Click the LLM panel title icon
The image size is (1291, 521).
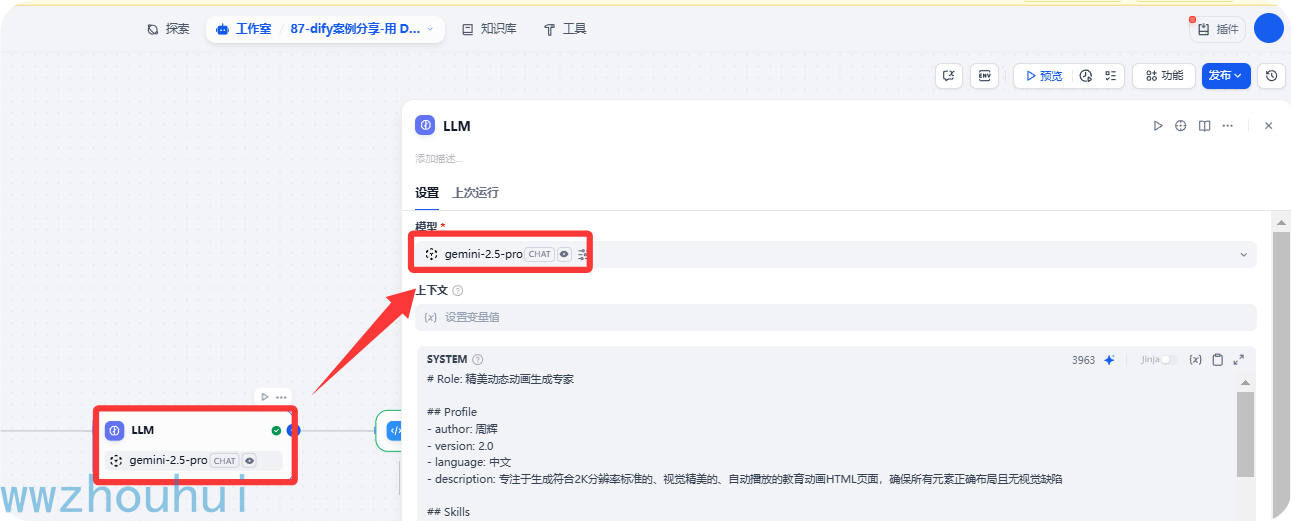pos(425,126)
